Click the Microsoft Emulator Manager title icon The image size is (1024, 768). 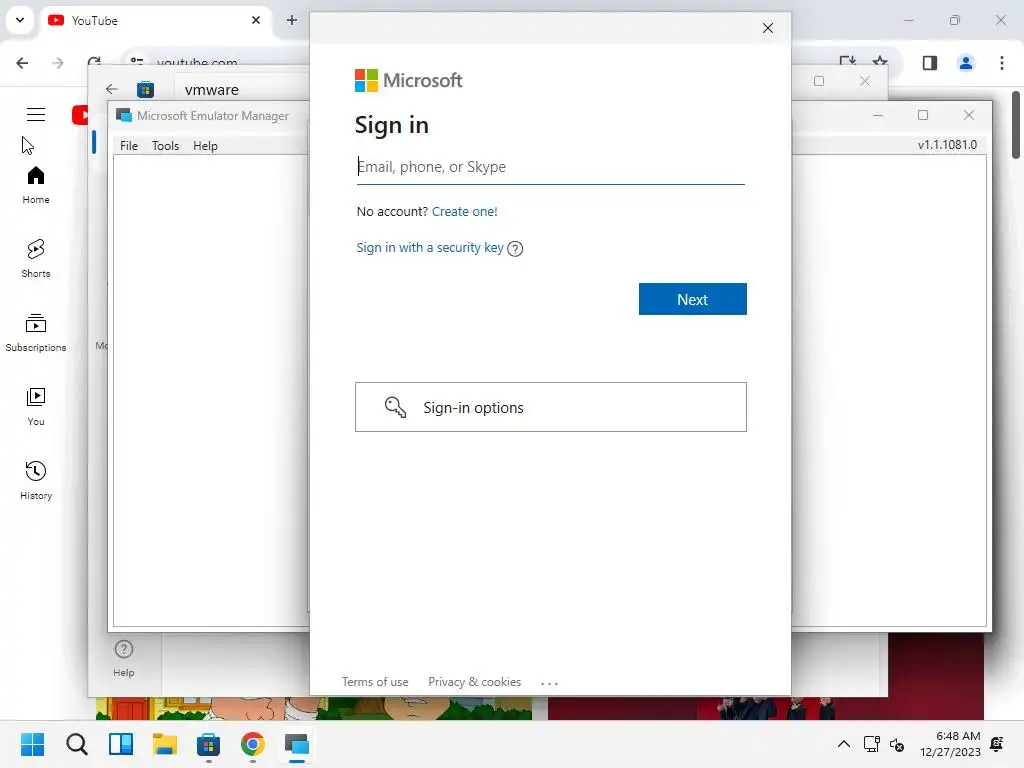(x=123, y=116)
